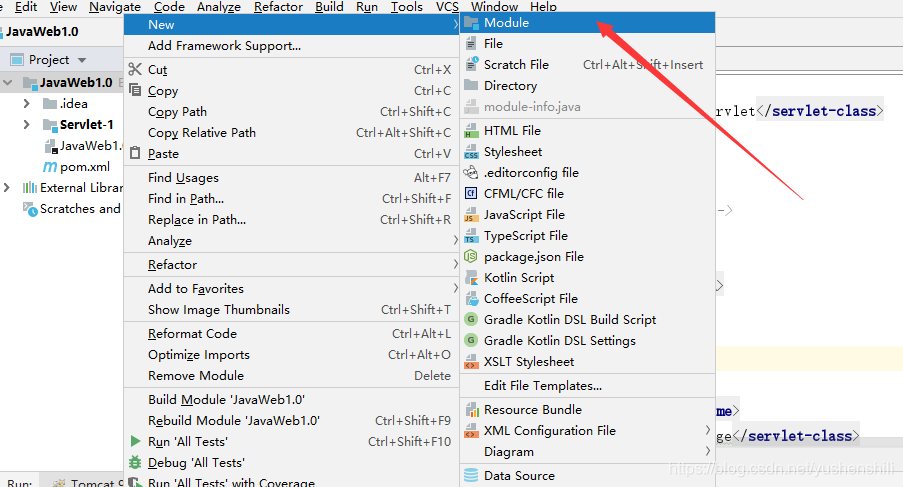This screenshot has width=903, height=487.
Task: Click the Copy Path menu entry
Action: 291,112
